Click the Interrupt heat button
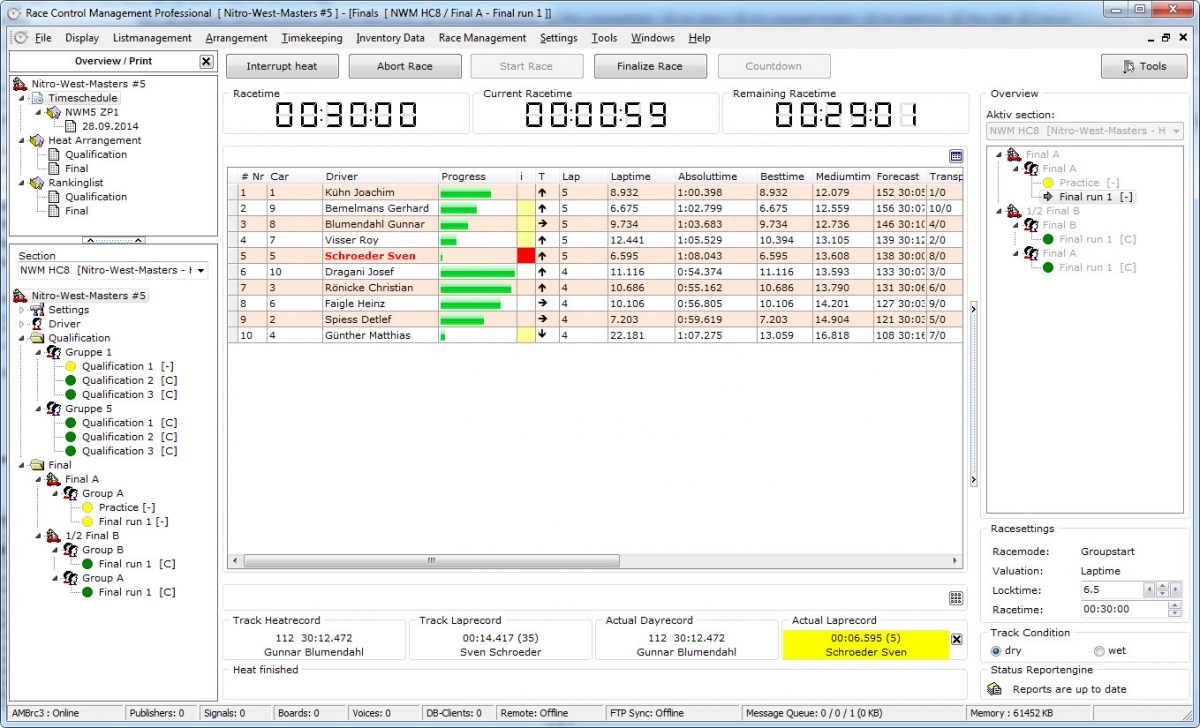The image size is (1200, 728). pos(282,66)
